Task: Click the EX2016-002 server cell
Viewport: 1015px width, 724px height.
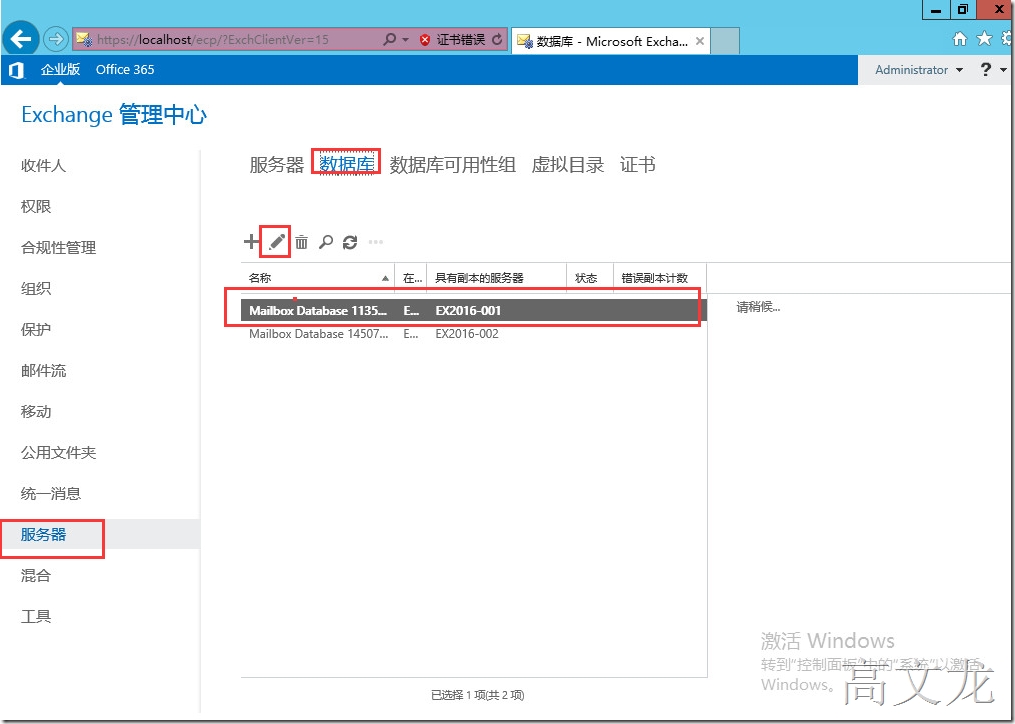Action: (467, 334)
